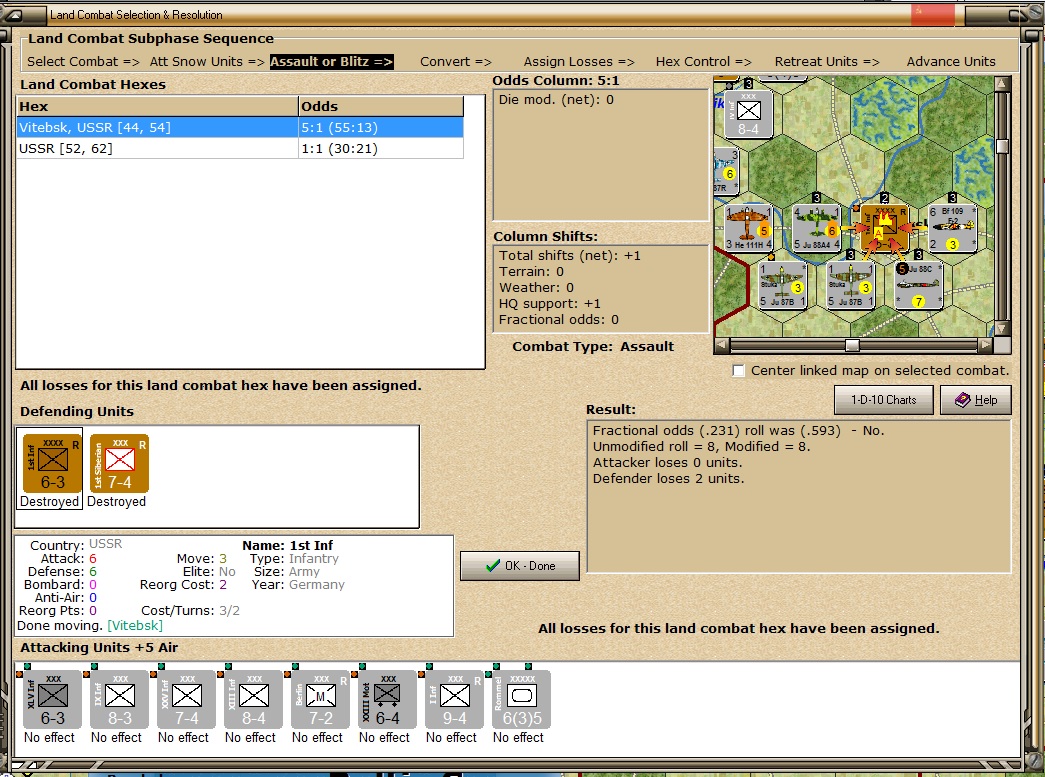Image resolution: width=1045 pixels, height=777 pixels.
Task: Click the Hex column header
Action: (x=157, y=107)
